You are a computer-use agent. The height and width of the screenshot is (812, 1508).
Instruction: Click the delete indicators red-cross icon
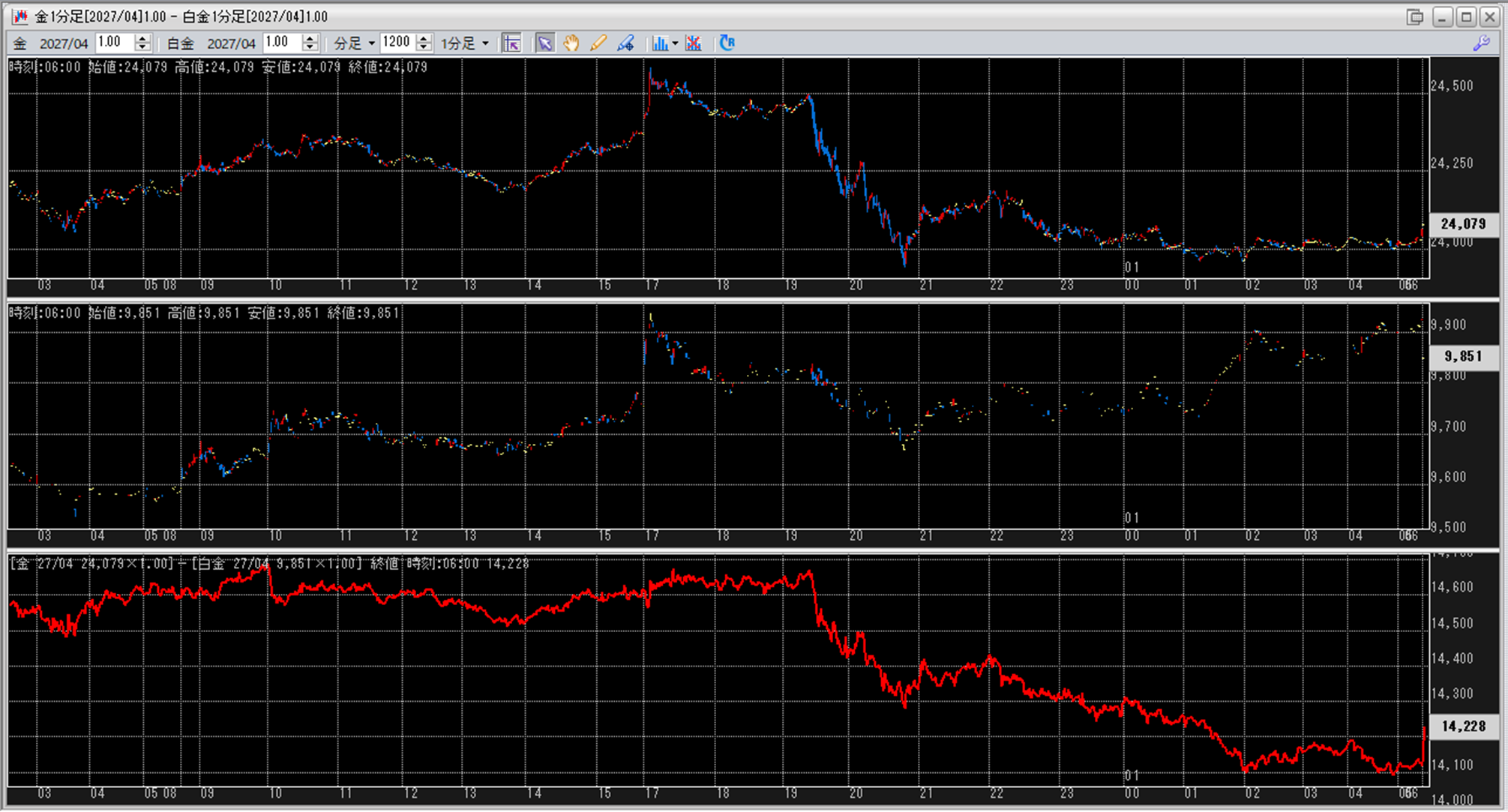click(x=694, y=43)
